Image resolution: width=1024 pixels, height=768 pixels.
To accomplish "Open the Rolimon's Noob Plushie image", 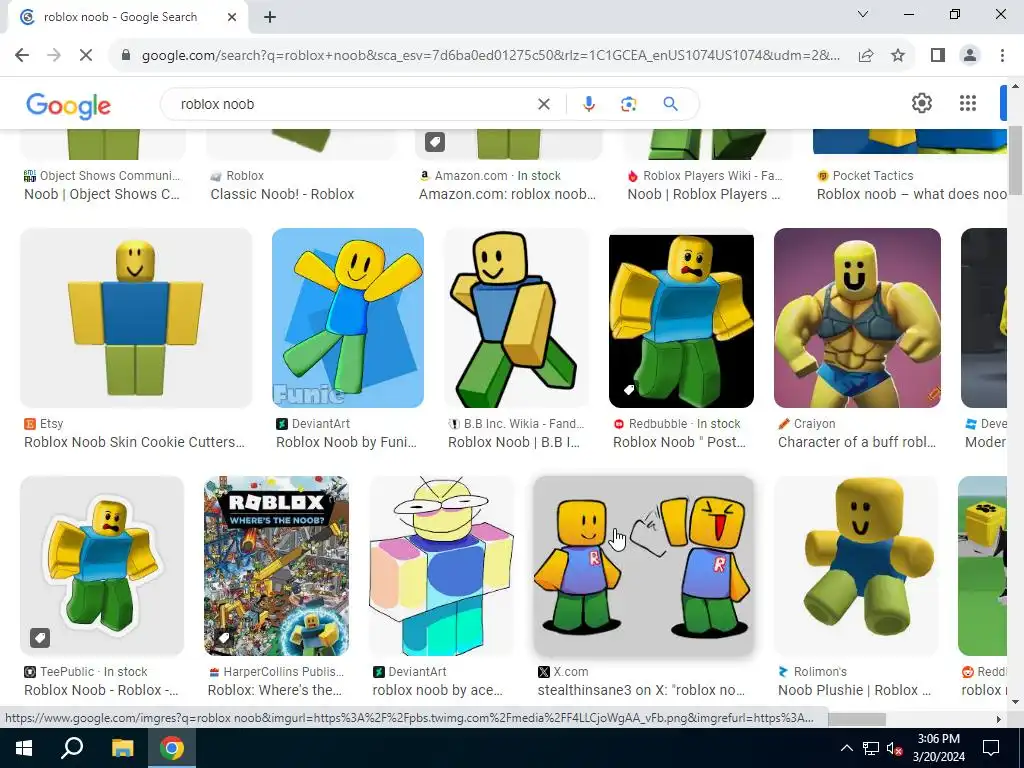I will tap(856, 566).
